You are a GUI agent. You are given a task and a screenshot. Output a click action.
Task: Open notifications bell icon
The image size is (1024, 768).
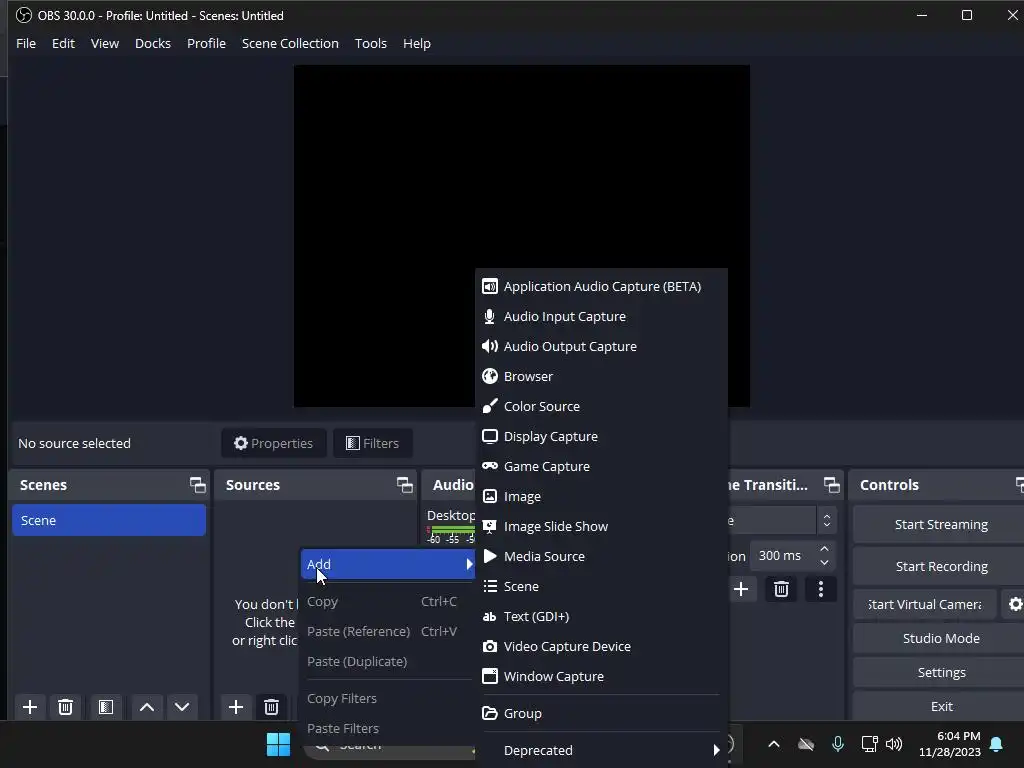coord(997,744)
